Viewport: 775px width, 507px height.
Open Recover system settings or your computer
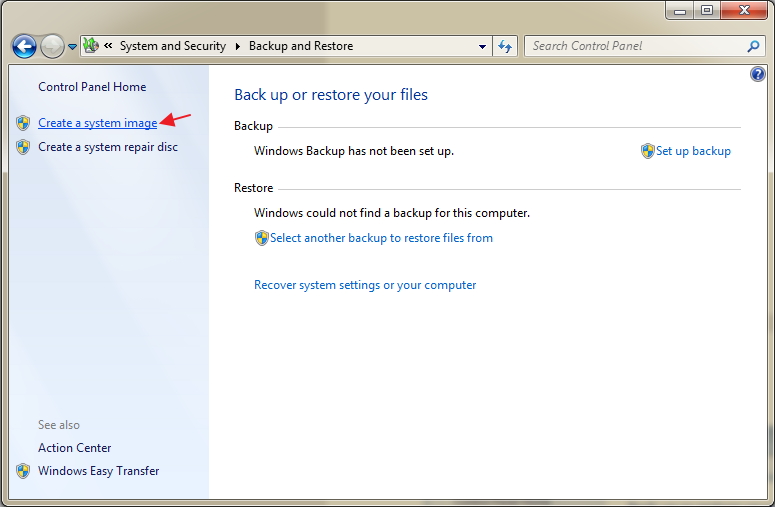(x=365, y=285)
